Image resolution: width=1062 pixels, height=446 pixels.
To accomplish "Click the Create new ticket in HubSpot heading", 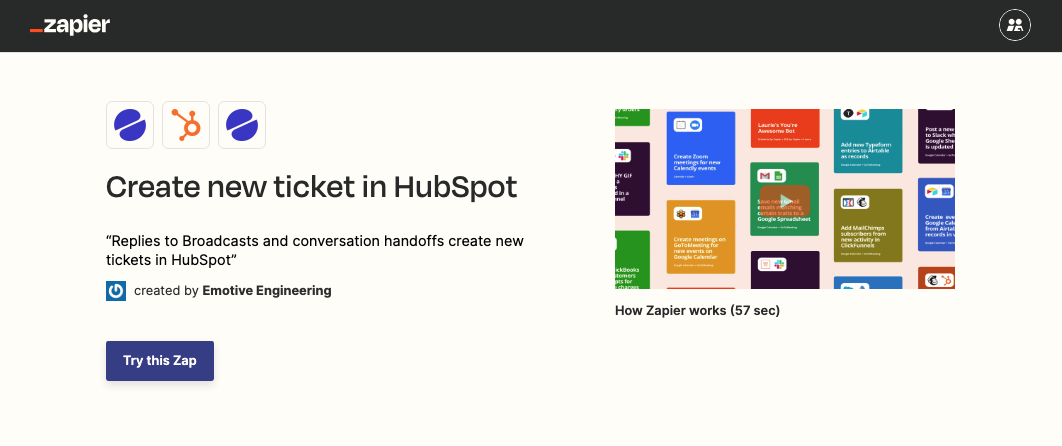I will coord(312,187).
